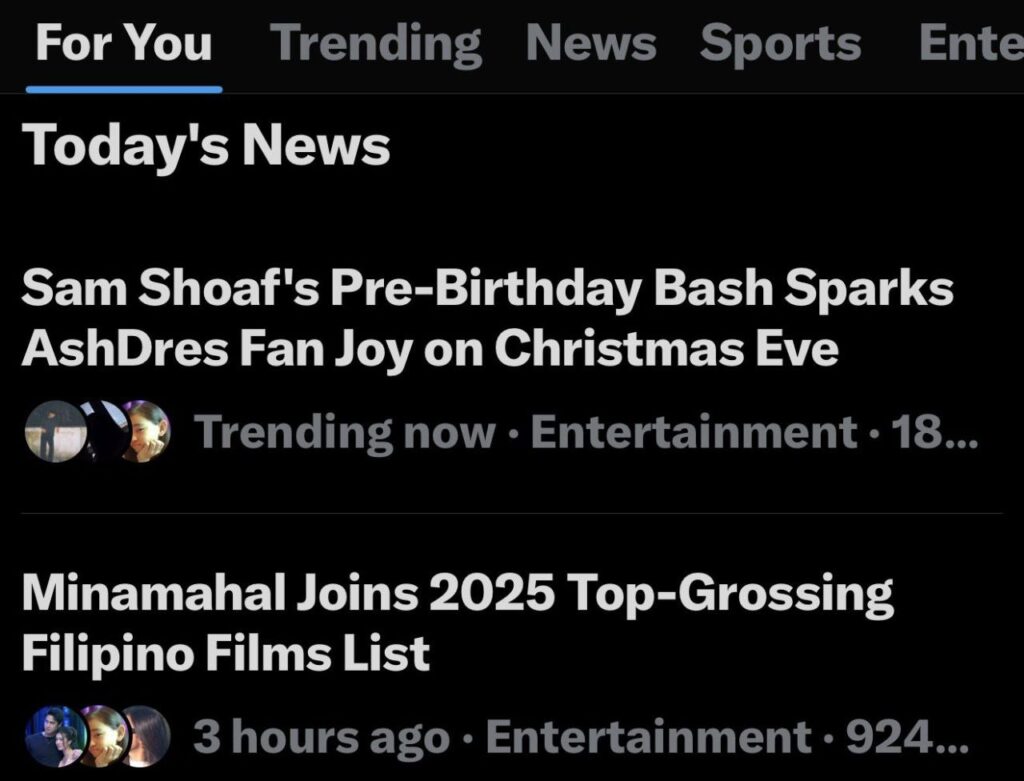Click Entertainment category on Minamahal story
1024x781 pixels.
648,738
